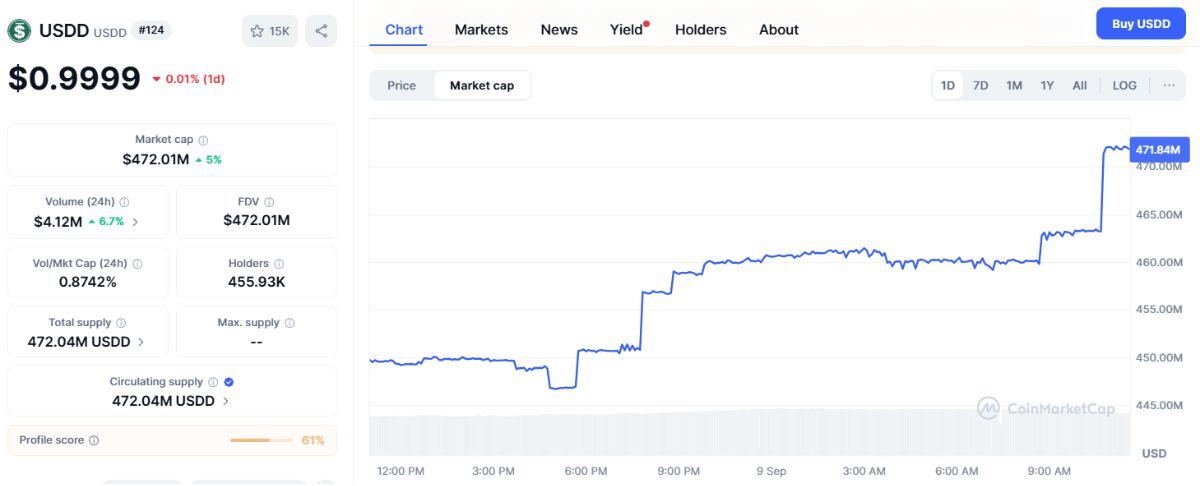This screenshot has height=486, width=1200.
Task: Click the 445.00M y-axis label
Action: pyautogui.click(x=1157, y=405)
